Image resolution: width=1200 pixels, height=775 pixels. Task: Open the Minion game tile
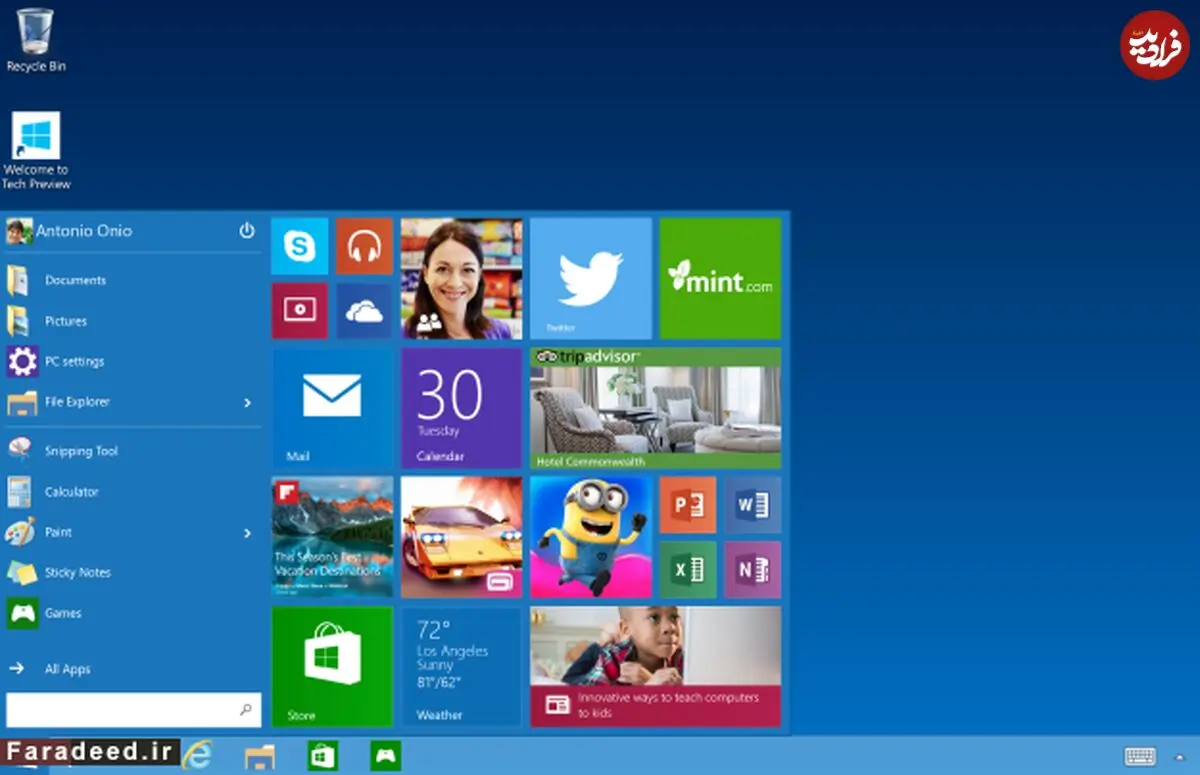pos(590,537)
